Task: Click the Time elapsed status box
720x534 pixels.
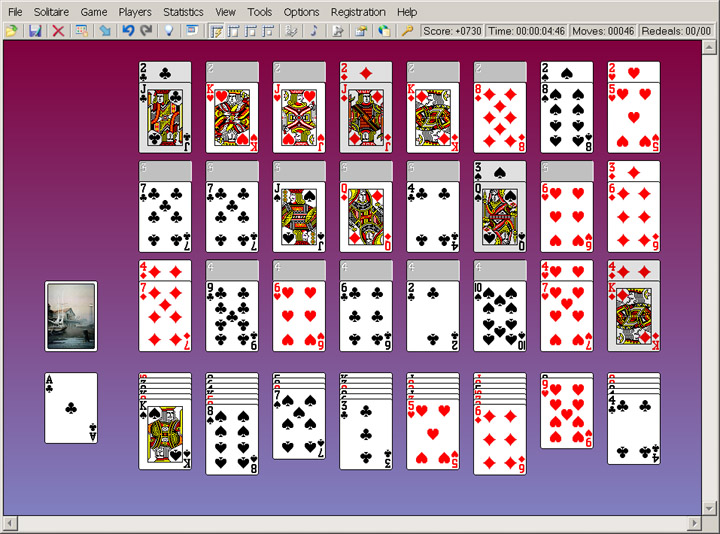Action: (526, 31)
